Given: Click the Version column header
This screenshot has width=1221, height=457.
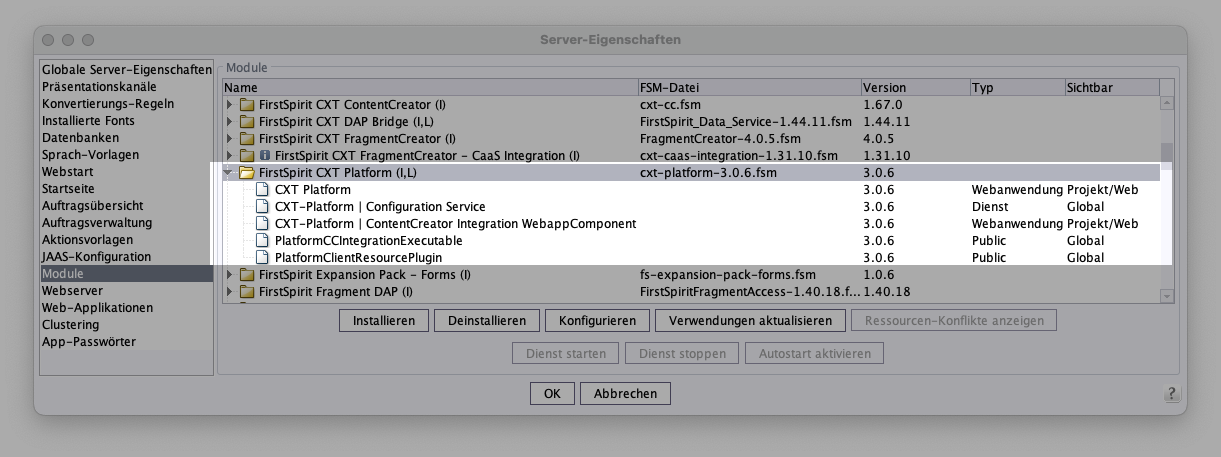Looking at the screenshot, I should tap(915, 88).
